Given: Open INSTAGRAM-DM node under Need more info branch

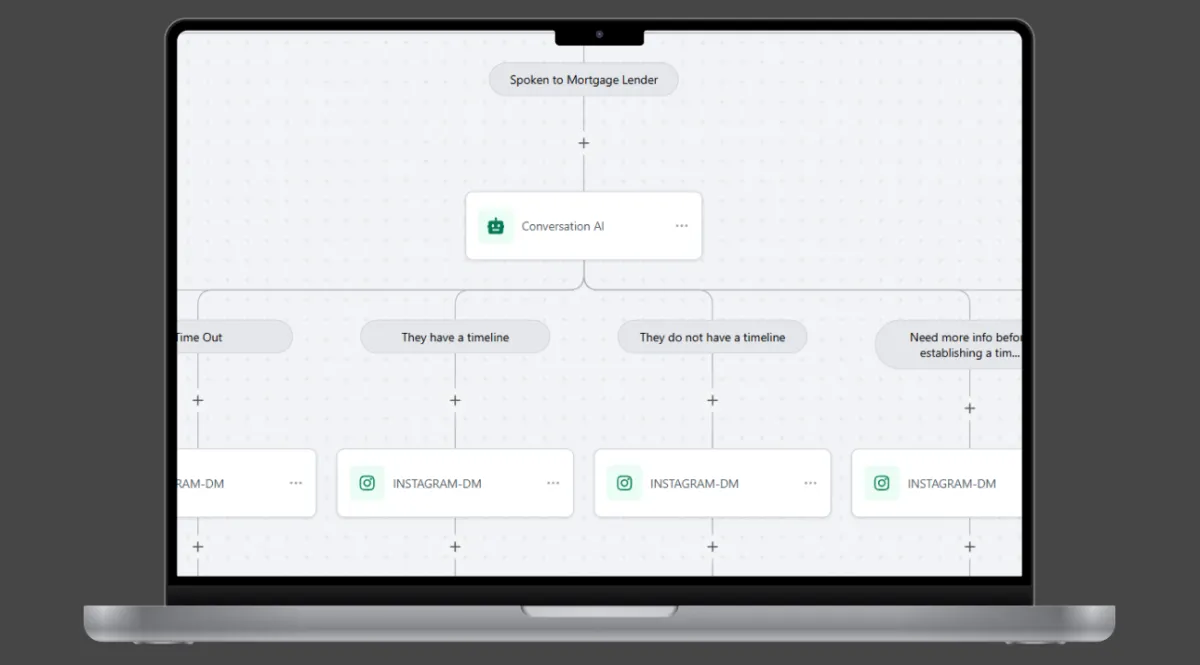Looking at the screenshot, I should tap(937, 483).
